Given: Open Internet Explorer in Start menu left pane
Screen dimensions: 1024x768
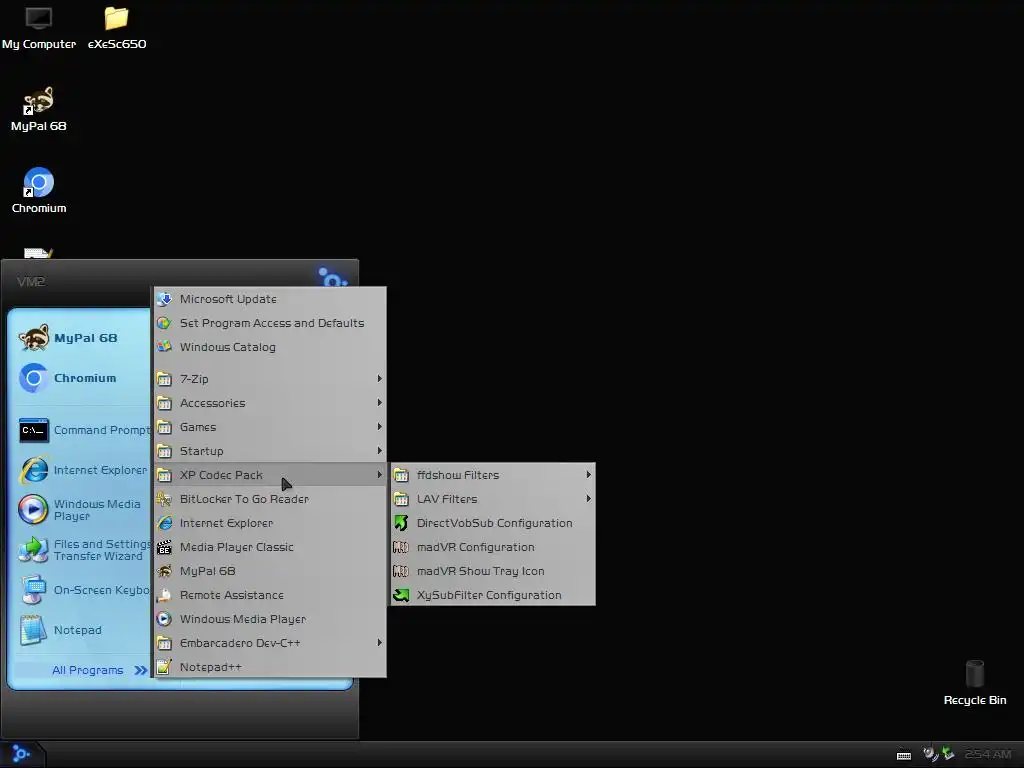Looking at the screenshot, I should point(82,470).
